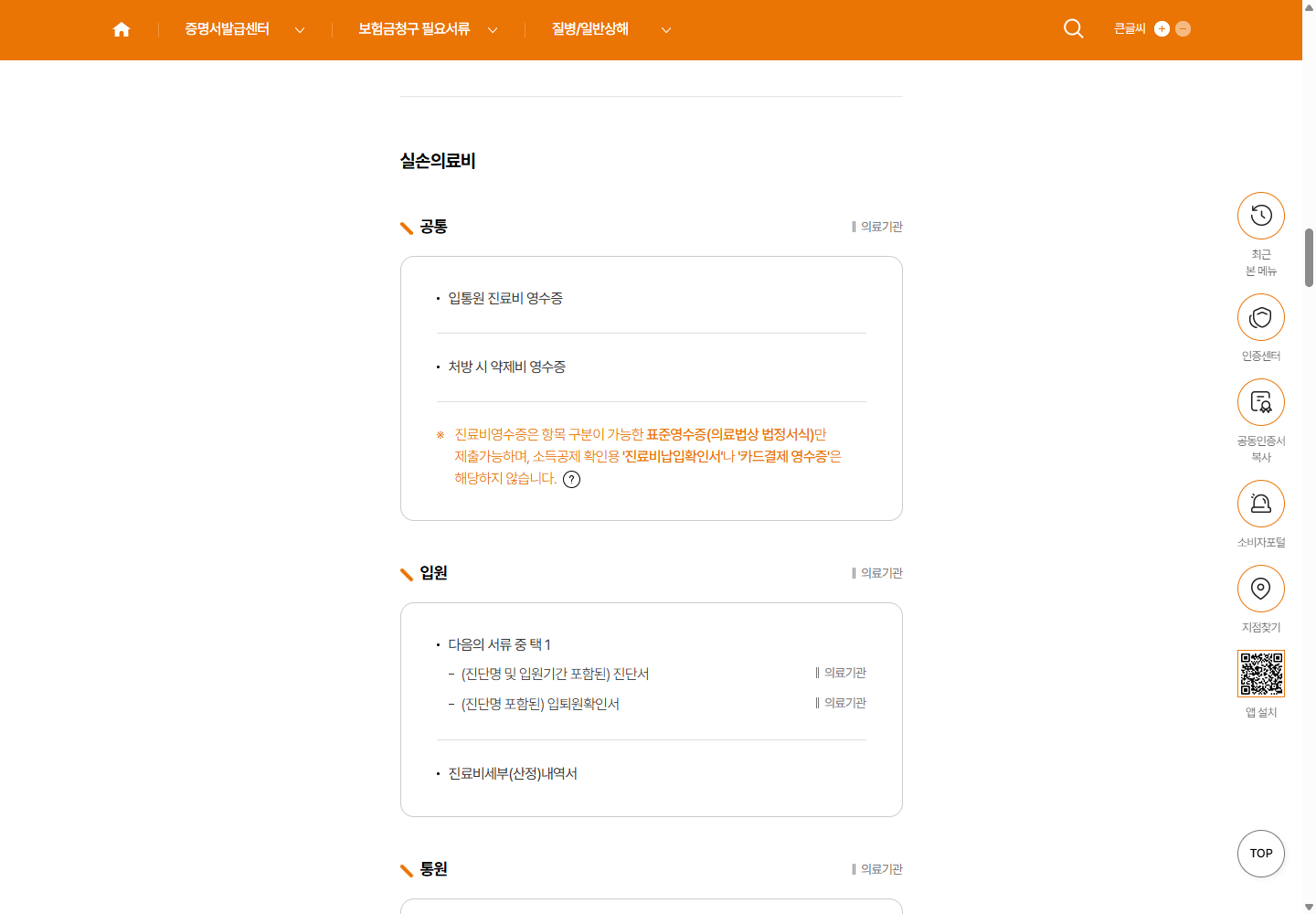Click the 통원 subsection heading
Viewport: 1316px width, 914px height.
click(x=433, y=869)
